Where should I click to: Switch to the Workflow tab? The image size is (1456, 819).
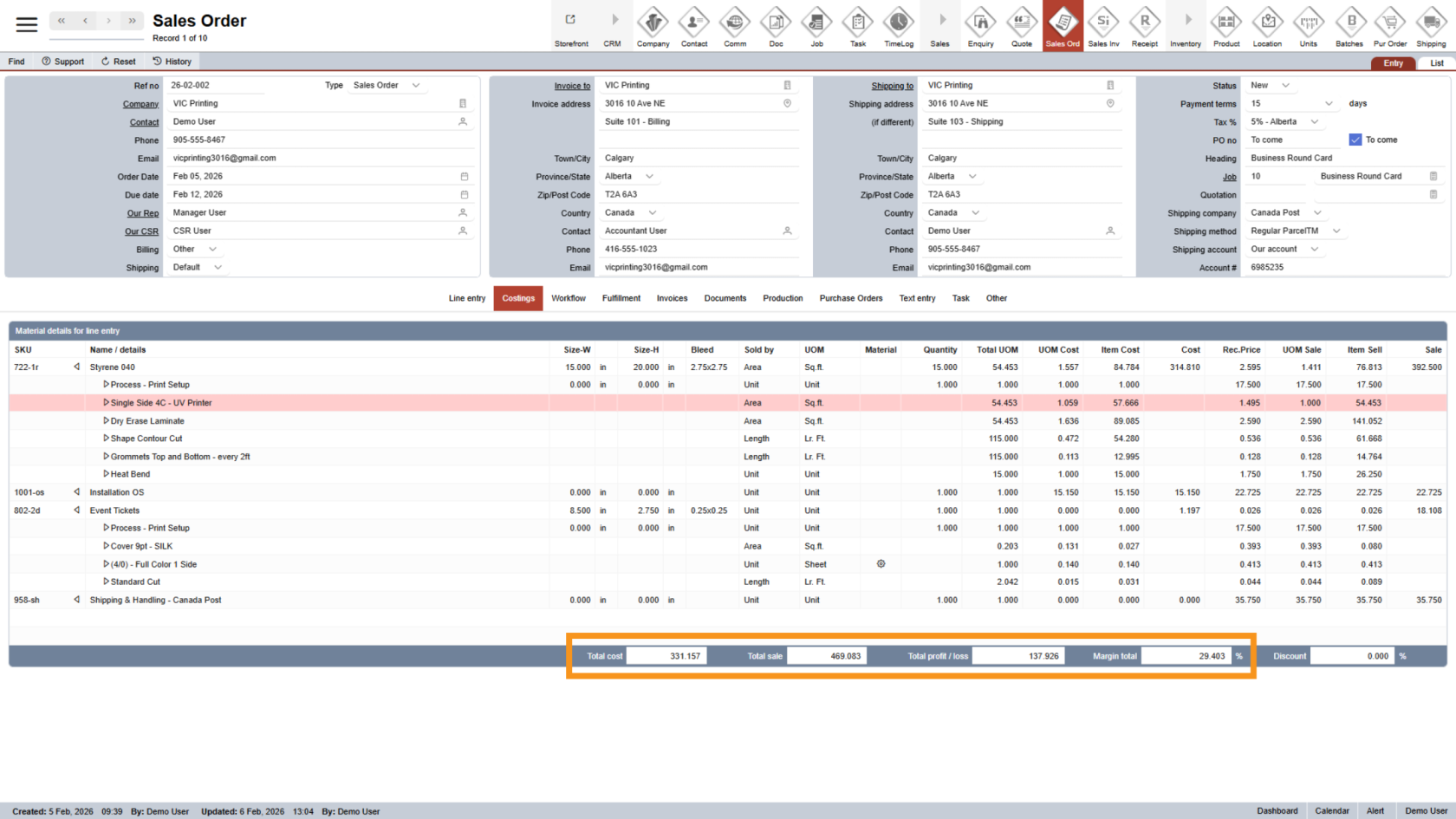point(569,298)
